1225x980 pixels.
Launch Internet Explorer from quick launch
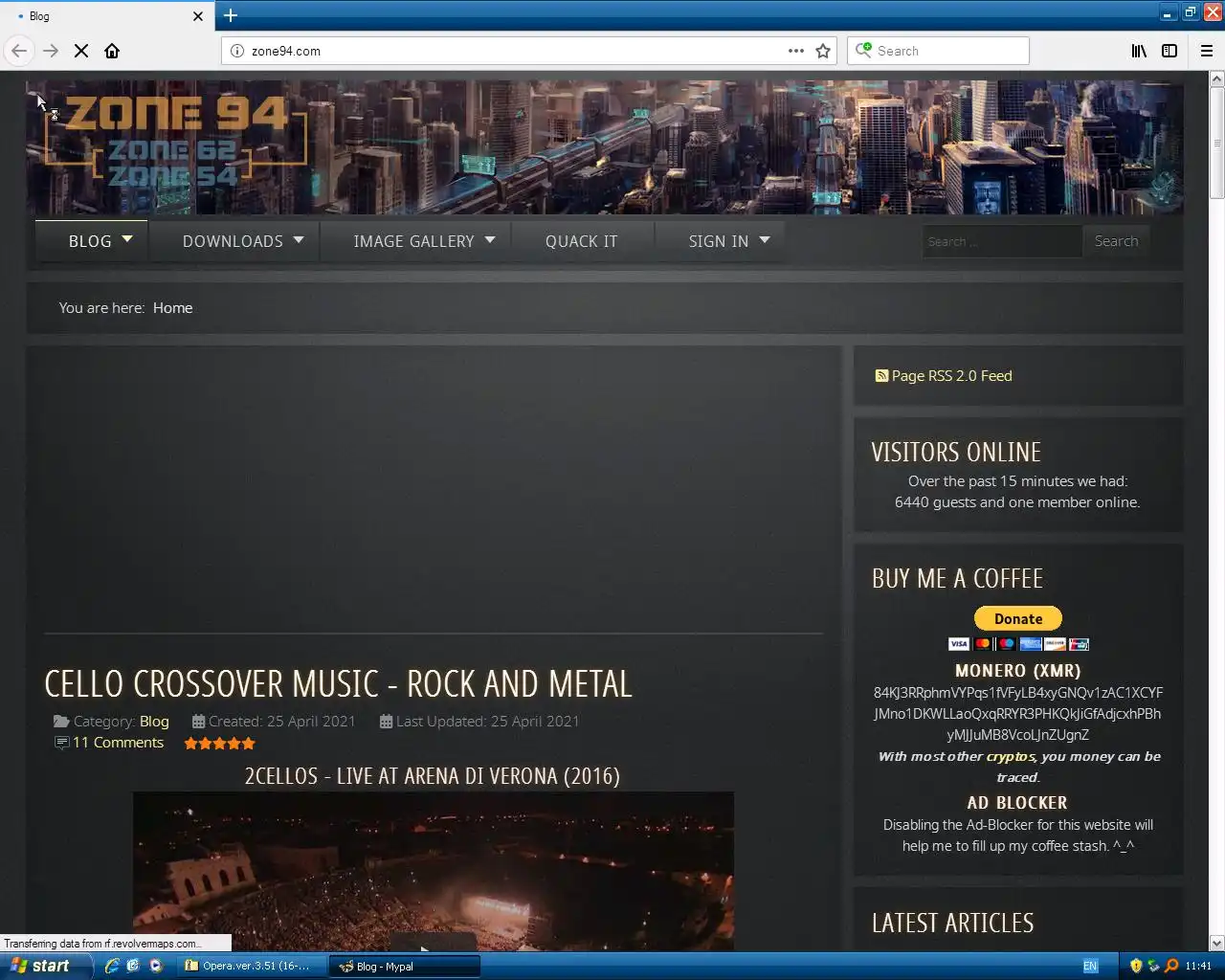[x=112, y=966]
